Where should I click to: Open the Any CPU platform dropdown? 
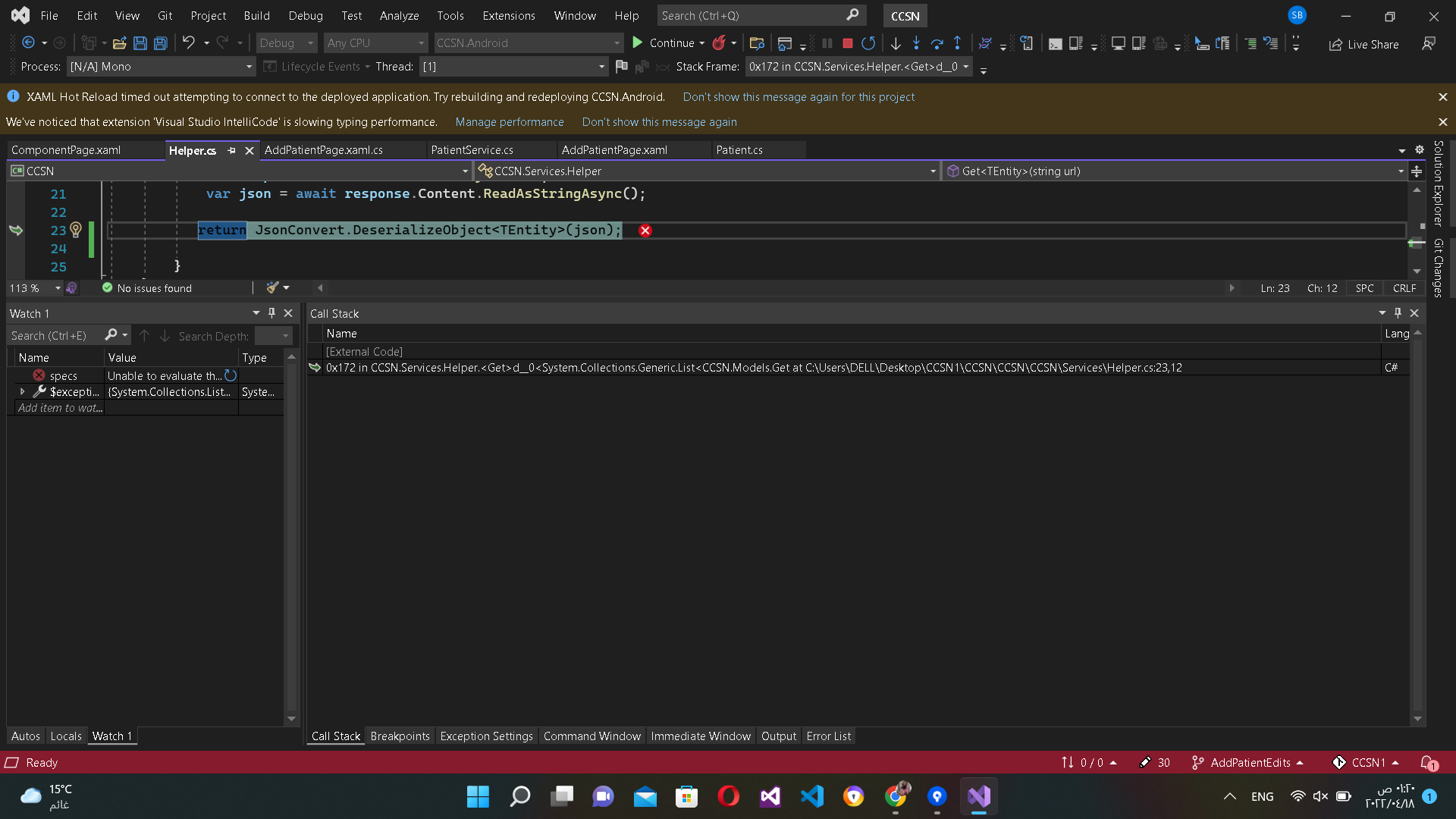click(x=376, y=43)
